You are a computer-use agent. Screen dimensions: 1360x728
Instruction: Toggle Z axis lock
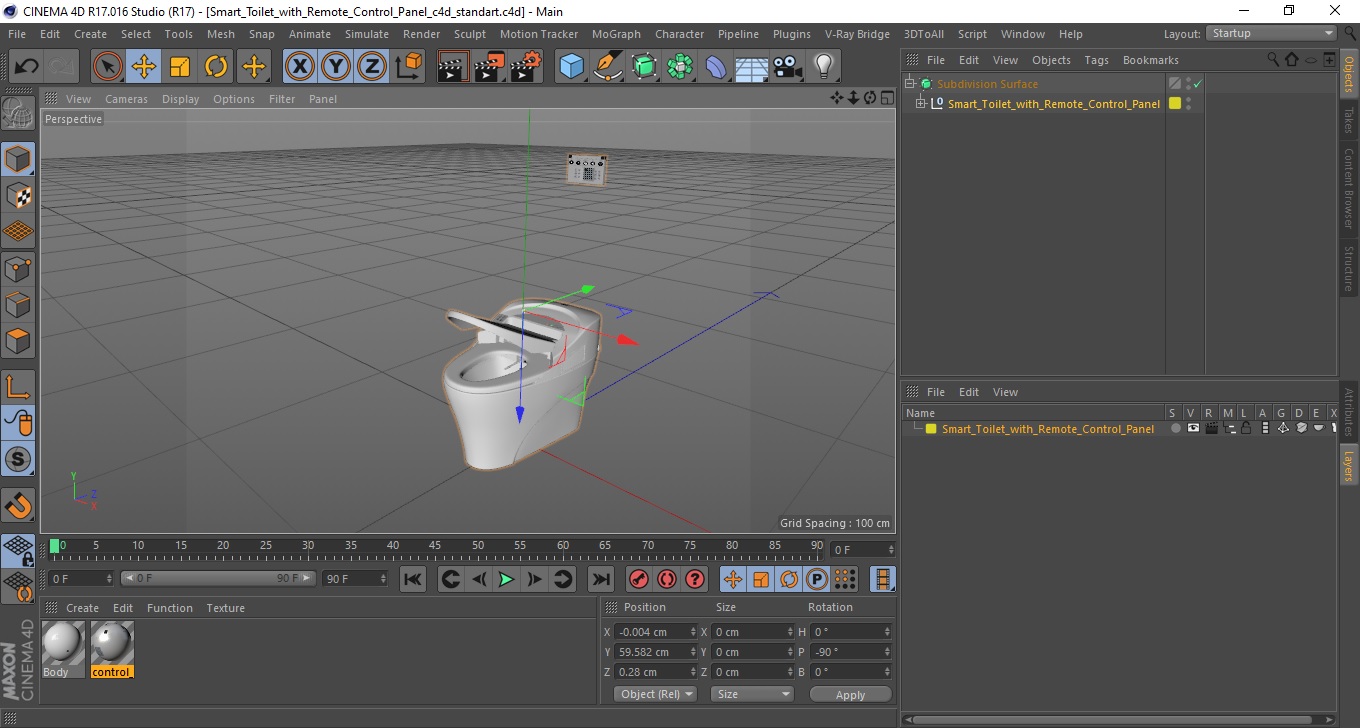pyautogui.click(x=372, y=67)
